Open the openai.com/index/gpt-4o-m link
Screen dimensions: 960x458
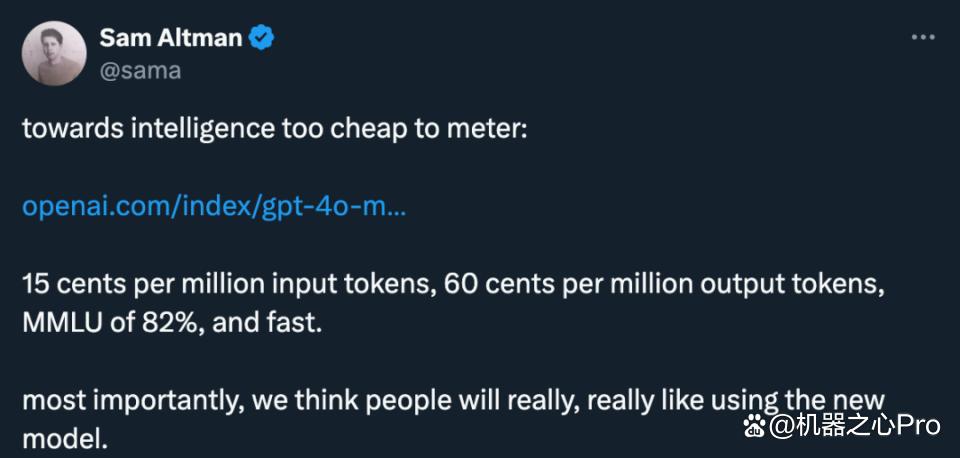pyautogui.click(x=214, y=208)
